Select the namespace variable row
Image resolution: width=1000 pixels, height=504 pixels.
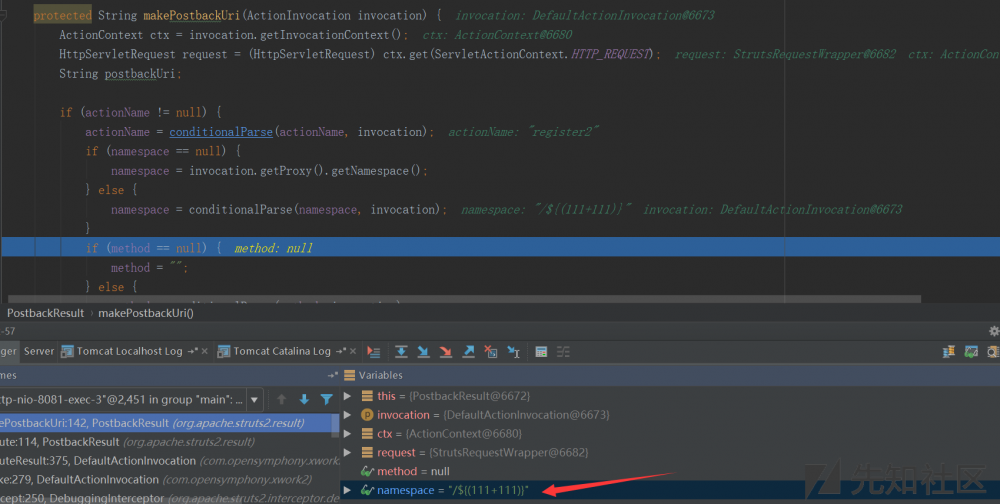[450, 490]
